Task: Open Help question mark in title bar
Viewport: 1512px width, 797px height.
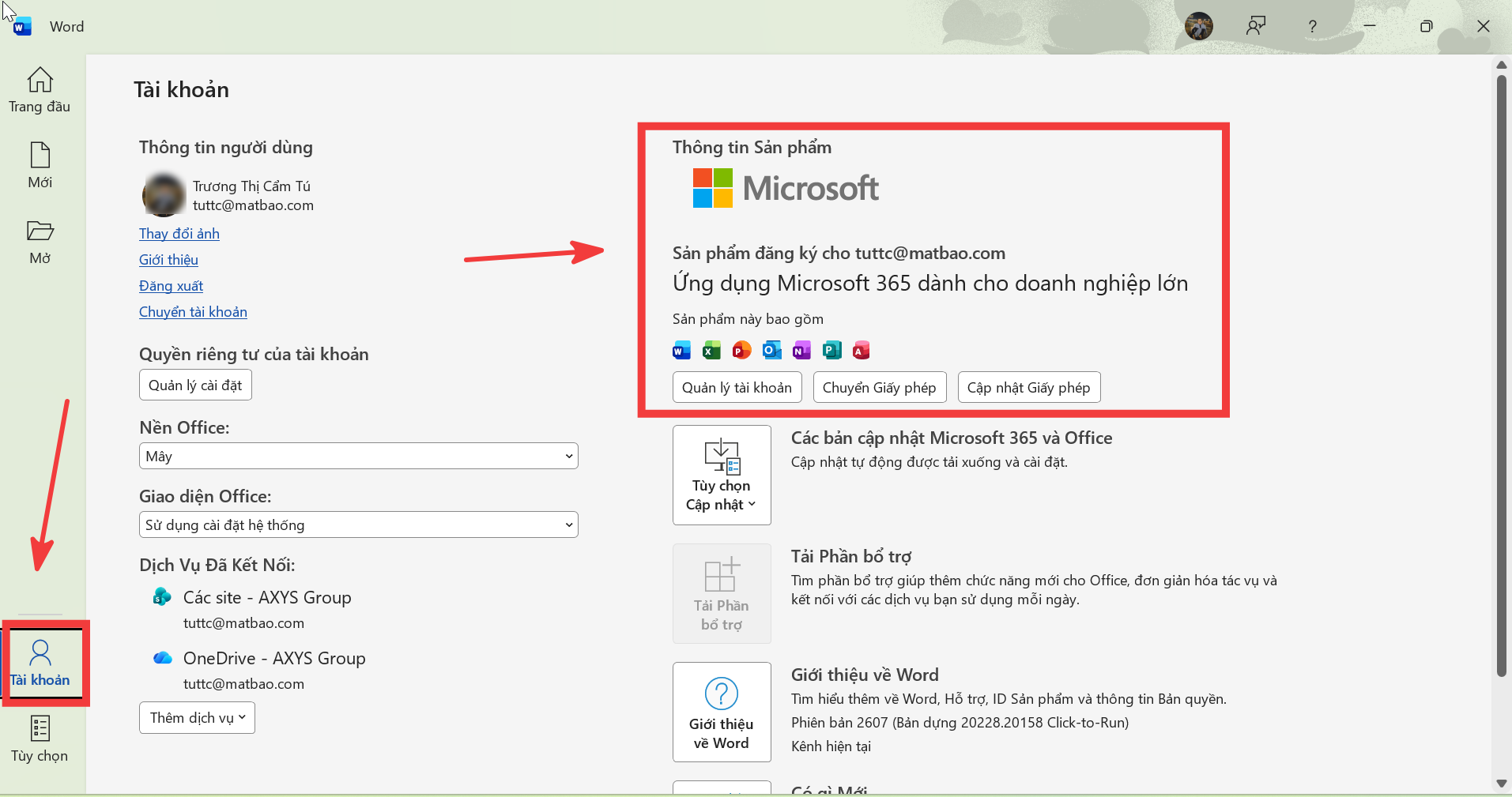Action: click(x=1313, y=26)
